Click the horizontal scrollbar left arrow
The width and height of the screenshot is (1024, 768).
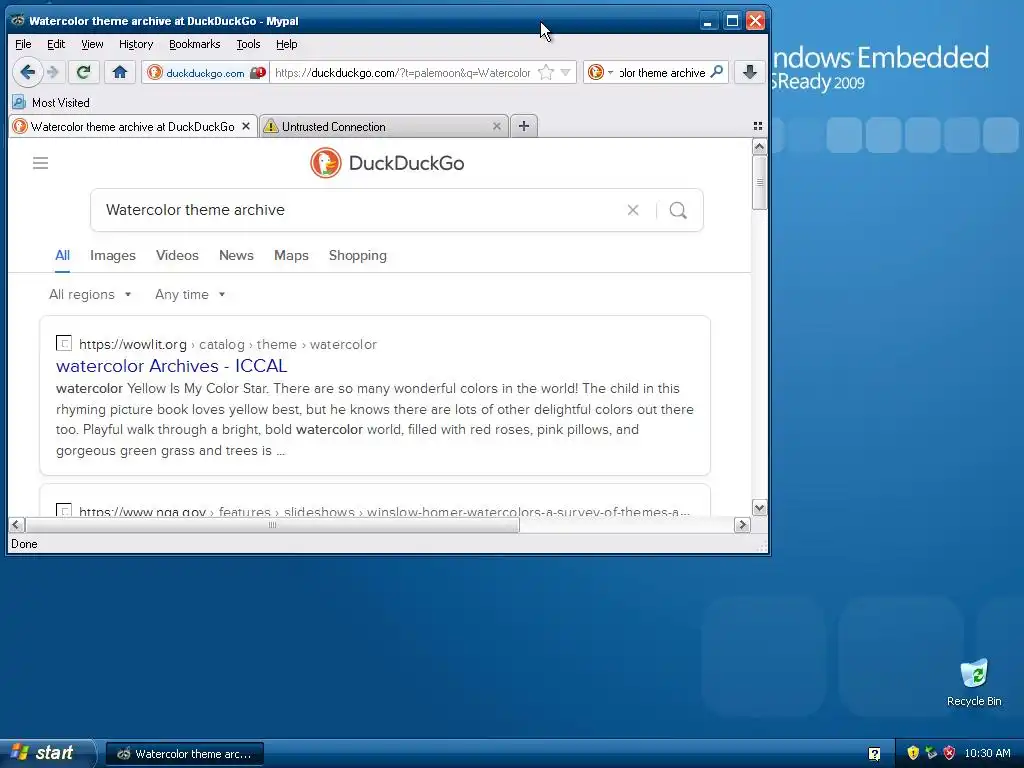16,524
